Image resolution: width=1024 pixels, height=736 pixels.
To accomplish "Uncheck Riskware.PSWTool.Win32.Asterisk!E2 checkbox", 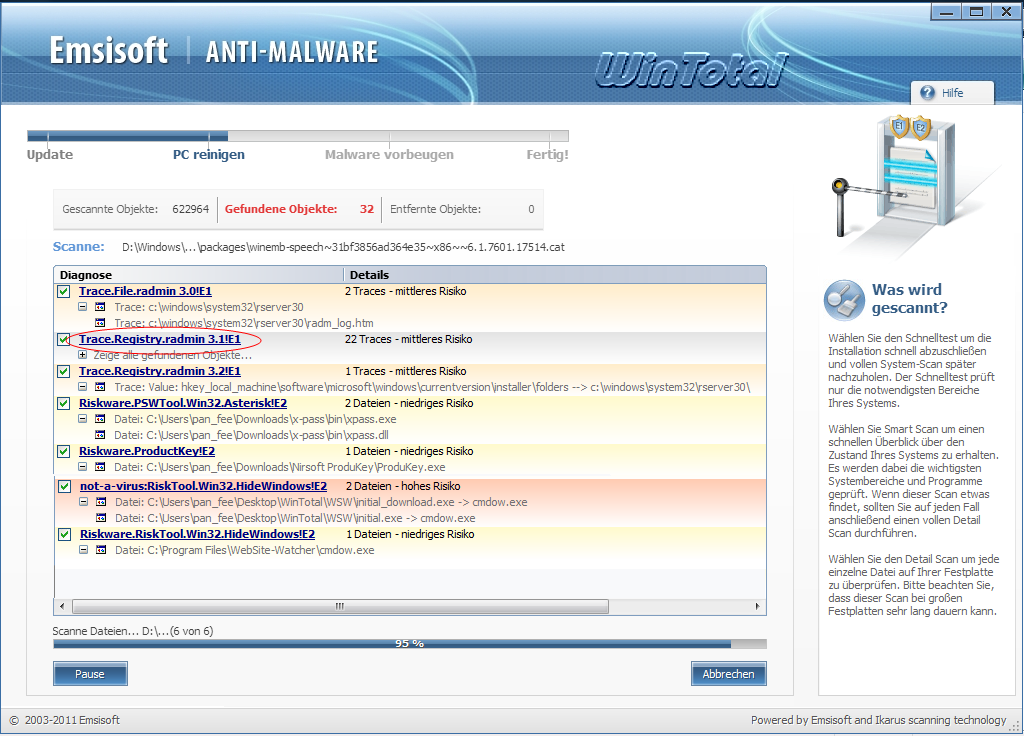I will click(63, 404).
